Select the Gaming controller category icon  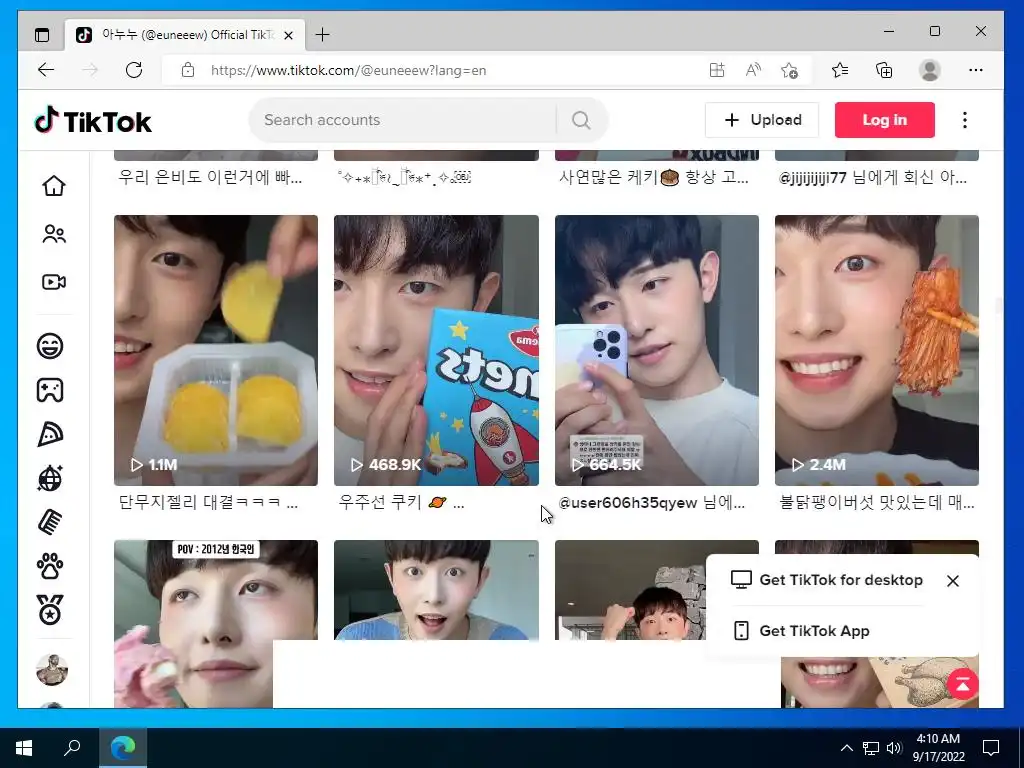[50, 390]
